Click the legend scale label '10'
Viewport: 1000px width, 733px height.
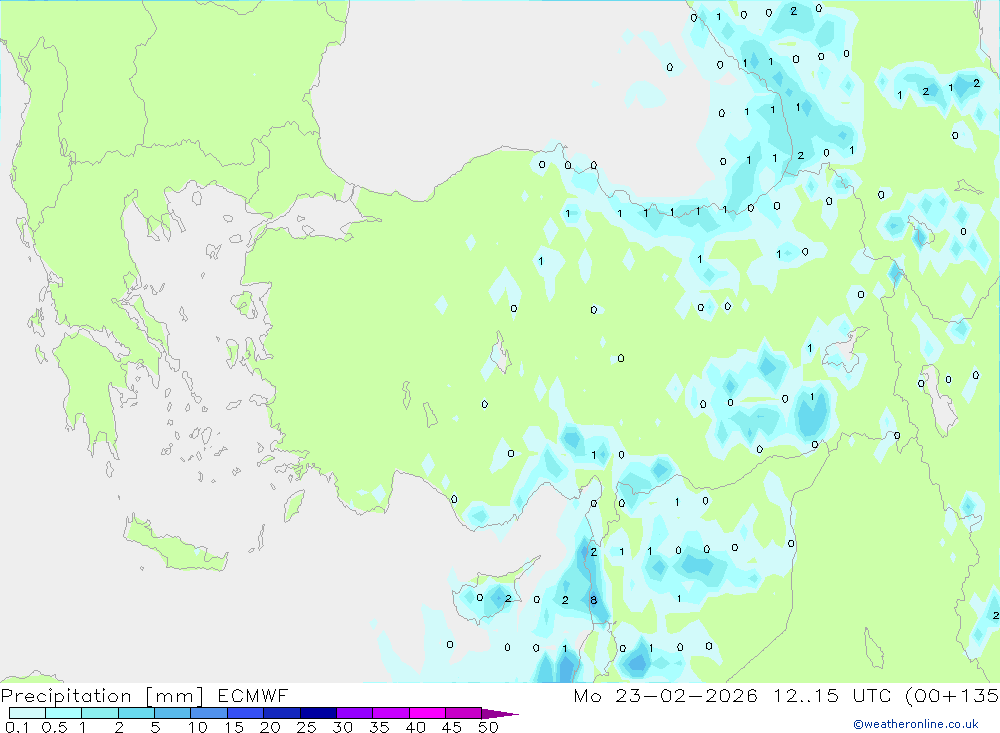pos(198,727)
